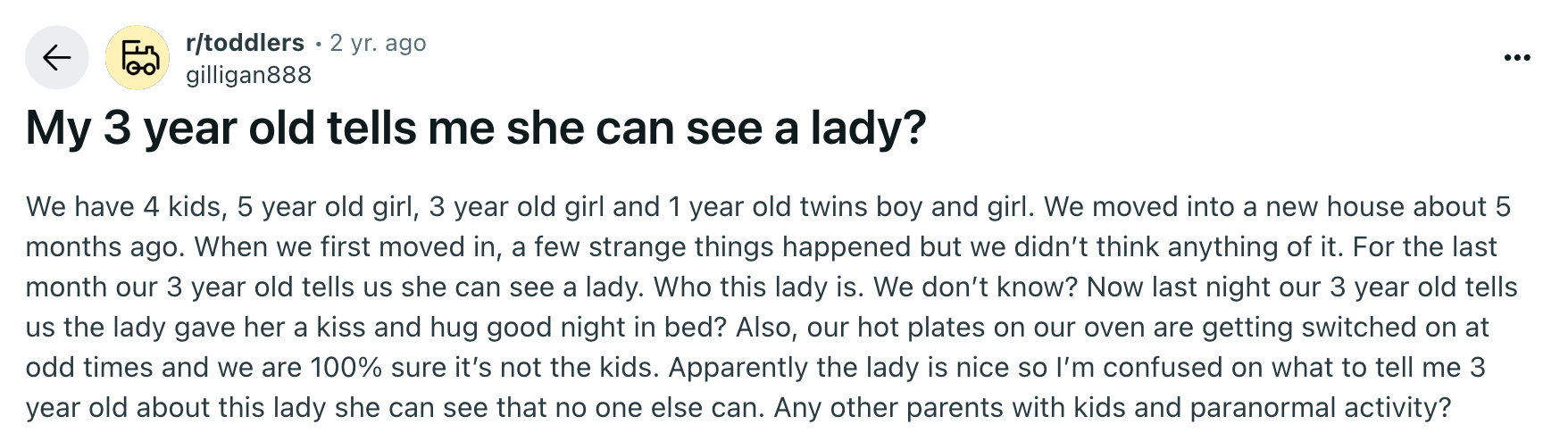The width and height of the screenshot is (1568, 441).
Task: Click 'We have 4 kids' in post body
Action: coord(123,207)
